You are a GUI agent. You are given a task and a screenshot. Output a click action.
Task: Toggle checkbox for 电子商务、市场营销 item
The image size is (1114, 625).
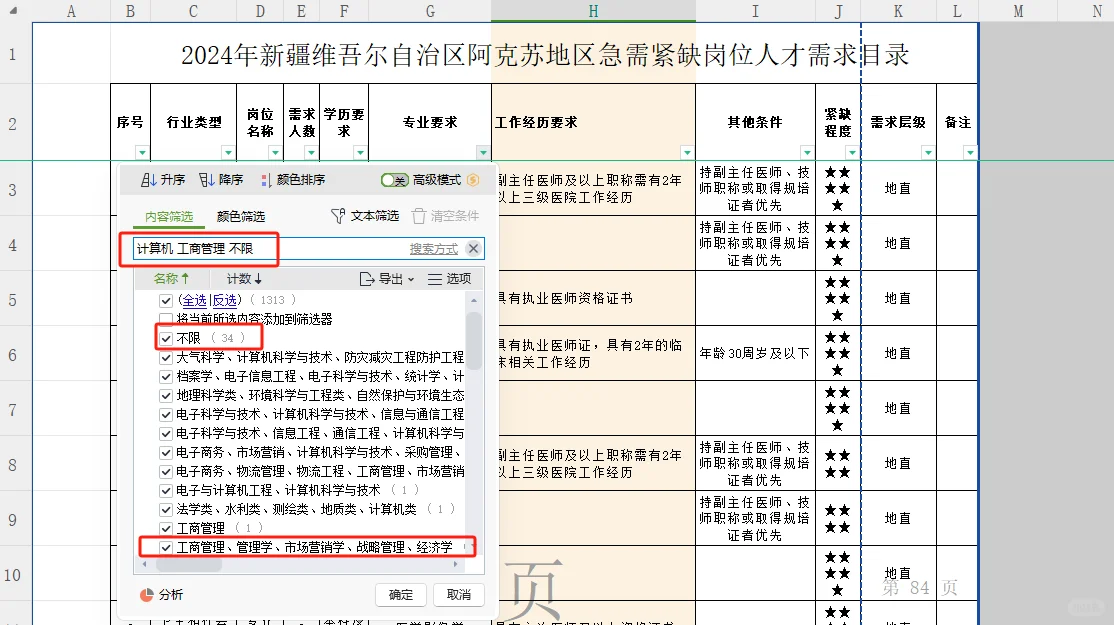click(x=166, y=452)
